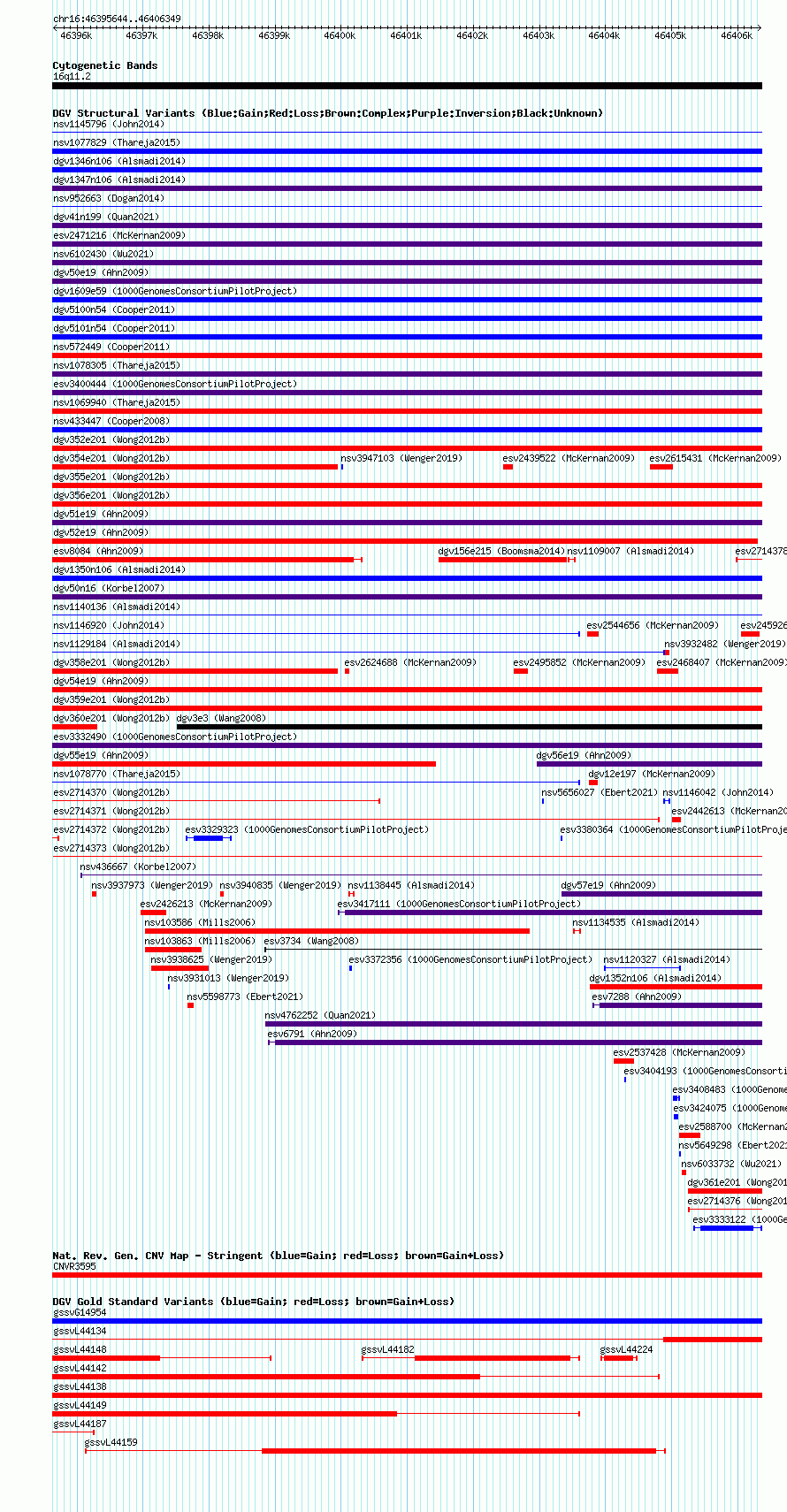Open variant dgv56e19 (Ahn2009)
The height and width of the screenshot is (1512, 787).
click(x=584, y=755)
